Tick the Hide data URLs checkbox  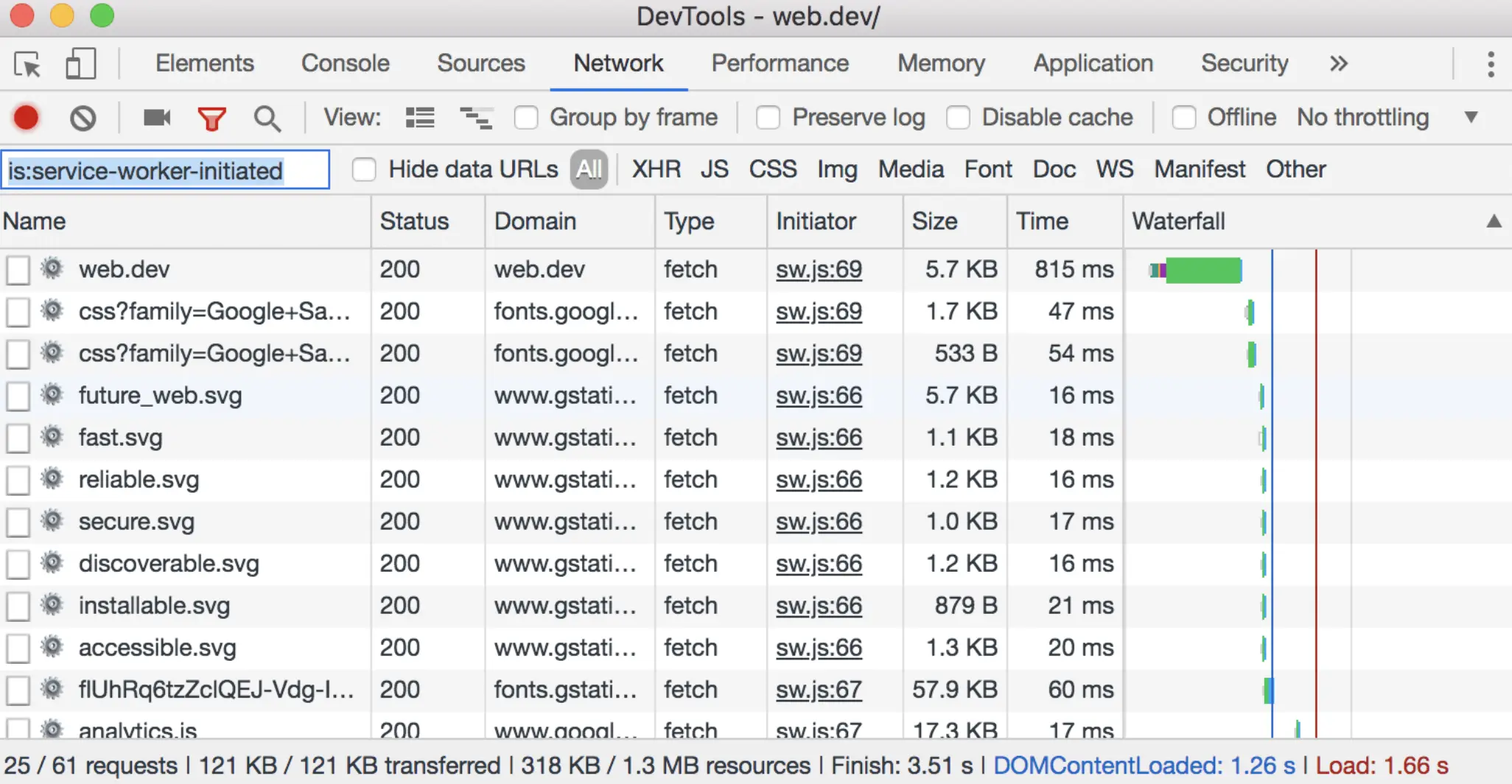(x=364, y=169)
